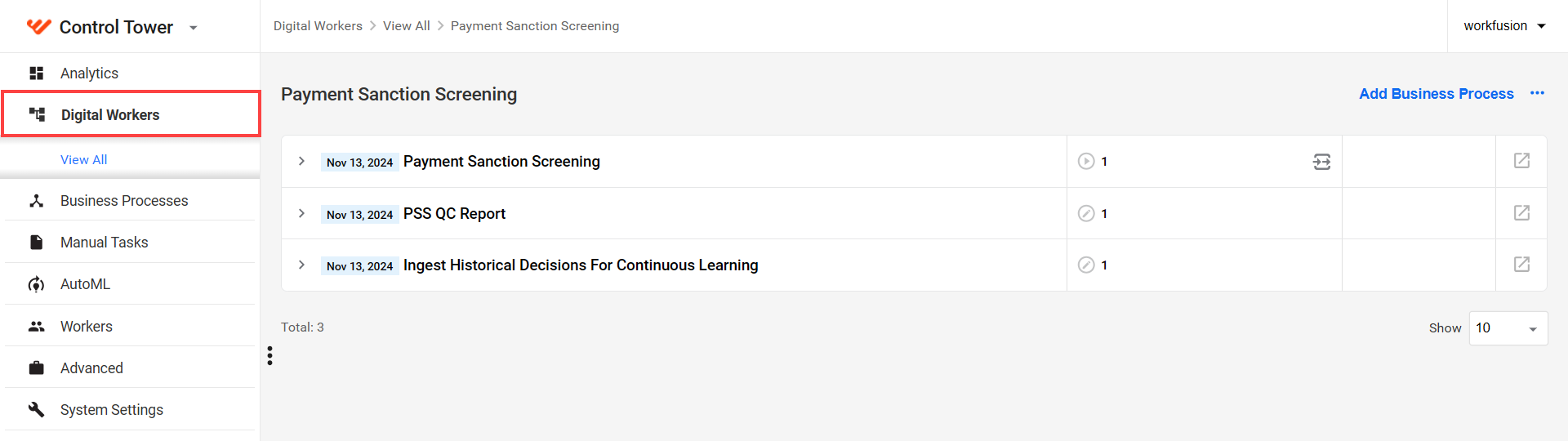Click the play status icon in Payment Sanction Screening row
The height and width of the screenshot is (441, 1568).
pos(1086,162)
